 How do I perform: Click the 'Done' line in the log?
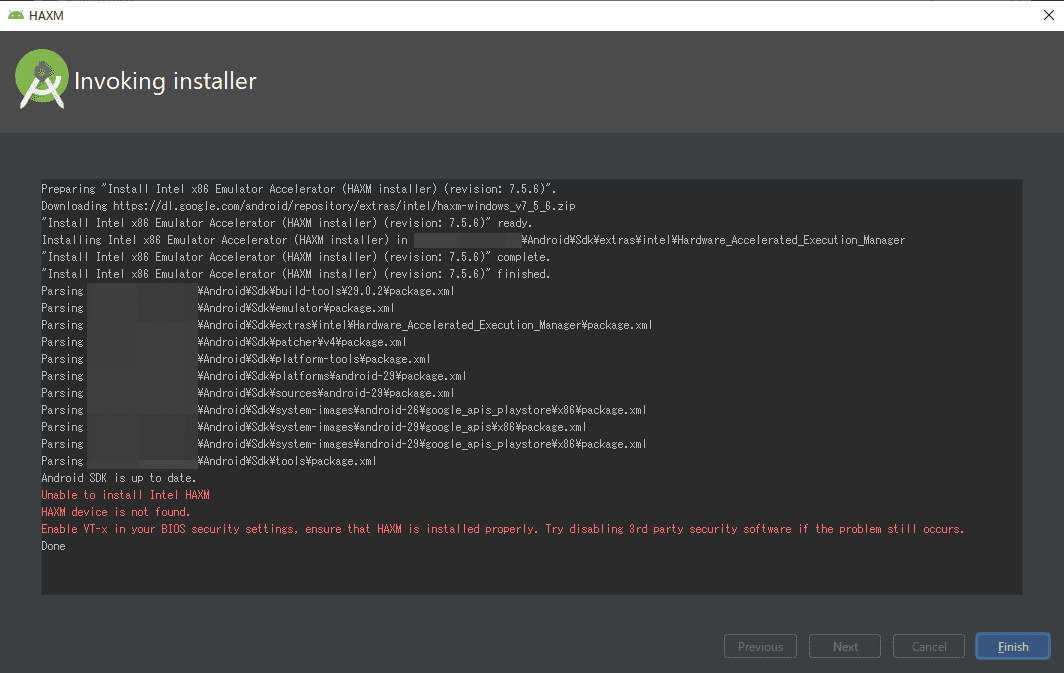click(54, 546)
